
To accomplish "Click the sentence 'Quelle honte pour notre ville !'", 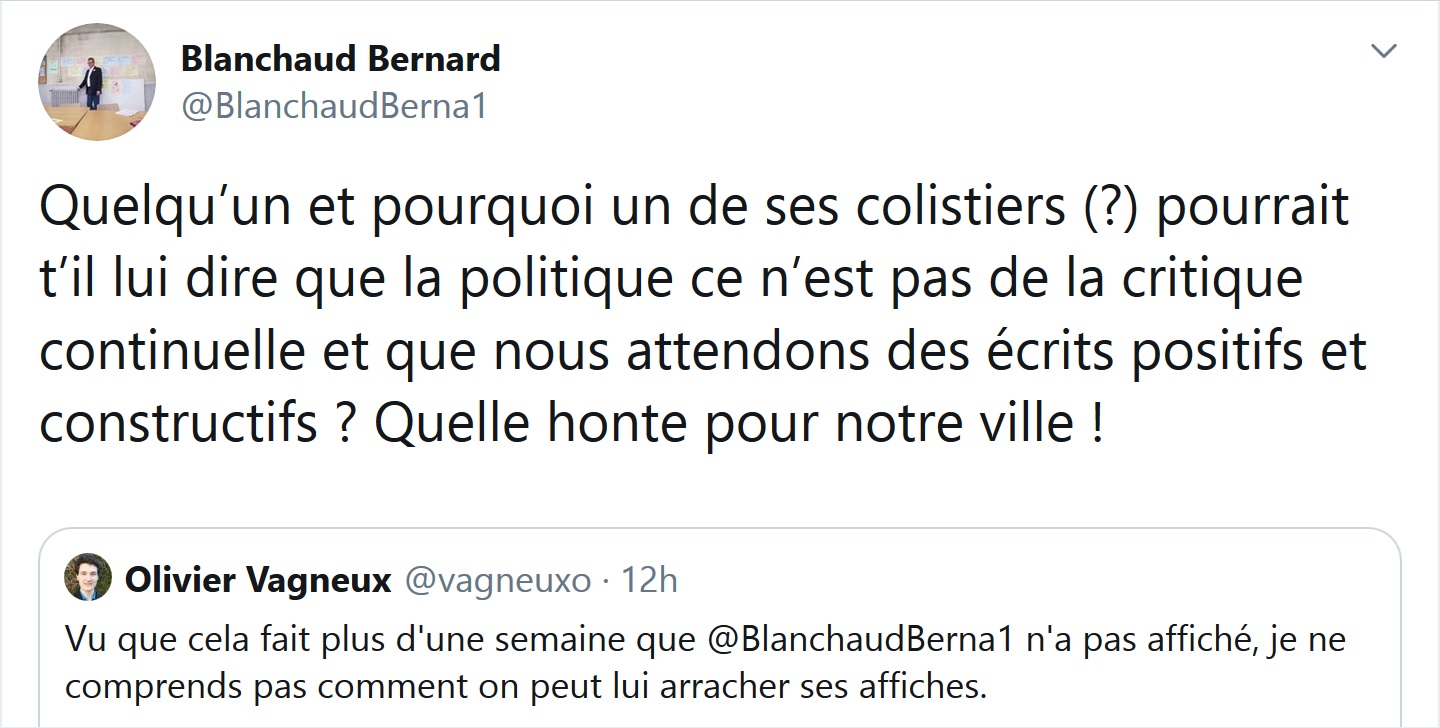I will [740, 425].
